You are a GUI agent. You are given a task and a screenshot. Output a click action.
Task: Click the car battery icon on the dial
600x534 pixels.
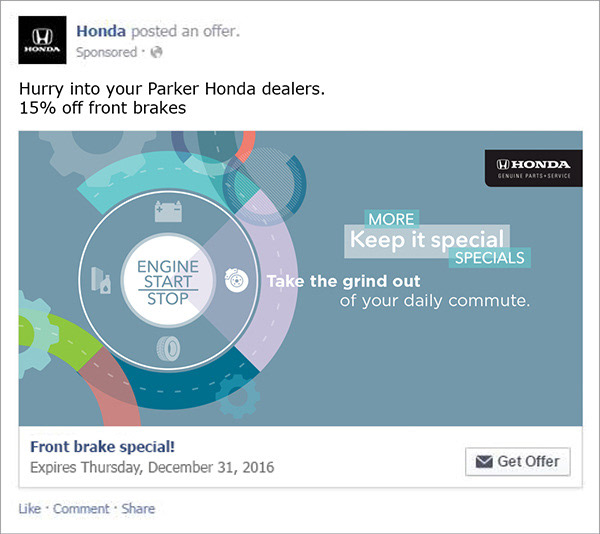pyautogui.click(x=164, y=211)
